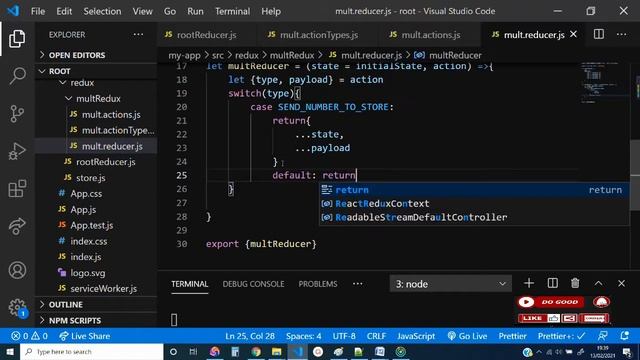Split the editor to the right
Screen dimensions: 640x360
click(599, 35)
